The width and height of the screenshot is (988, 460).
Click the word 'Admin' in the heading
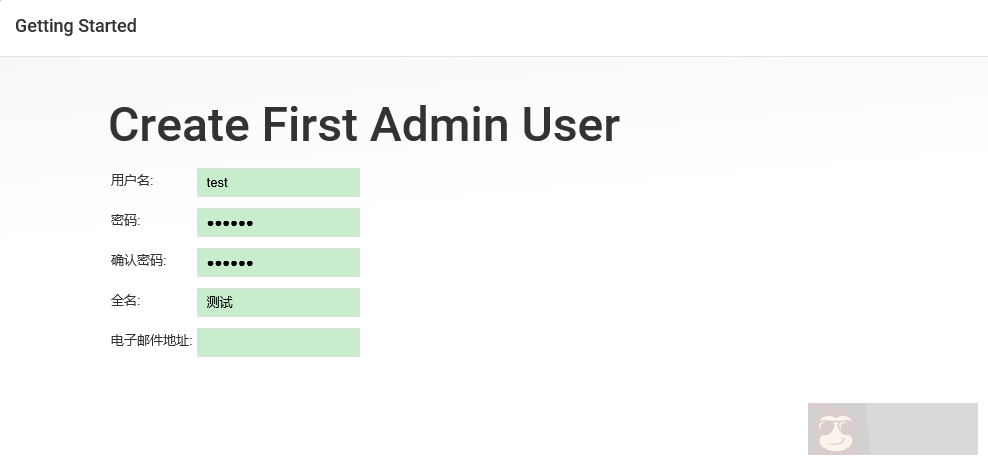[x=439, y=125]
